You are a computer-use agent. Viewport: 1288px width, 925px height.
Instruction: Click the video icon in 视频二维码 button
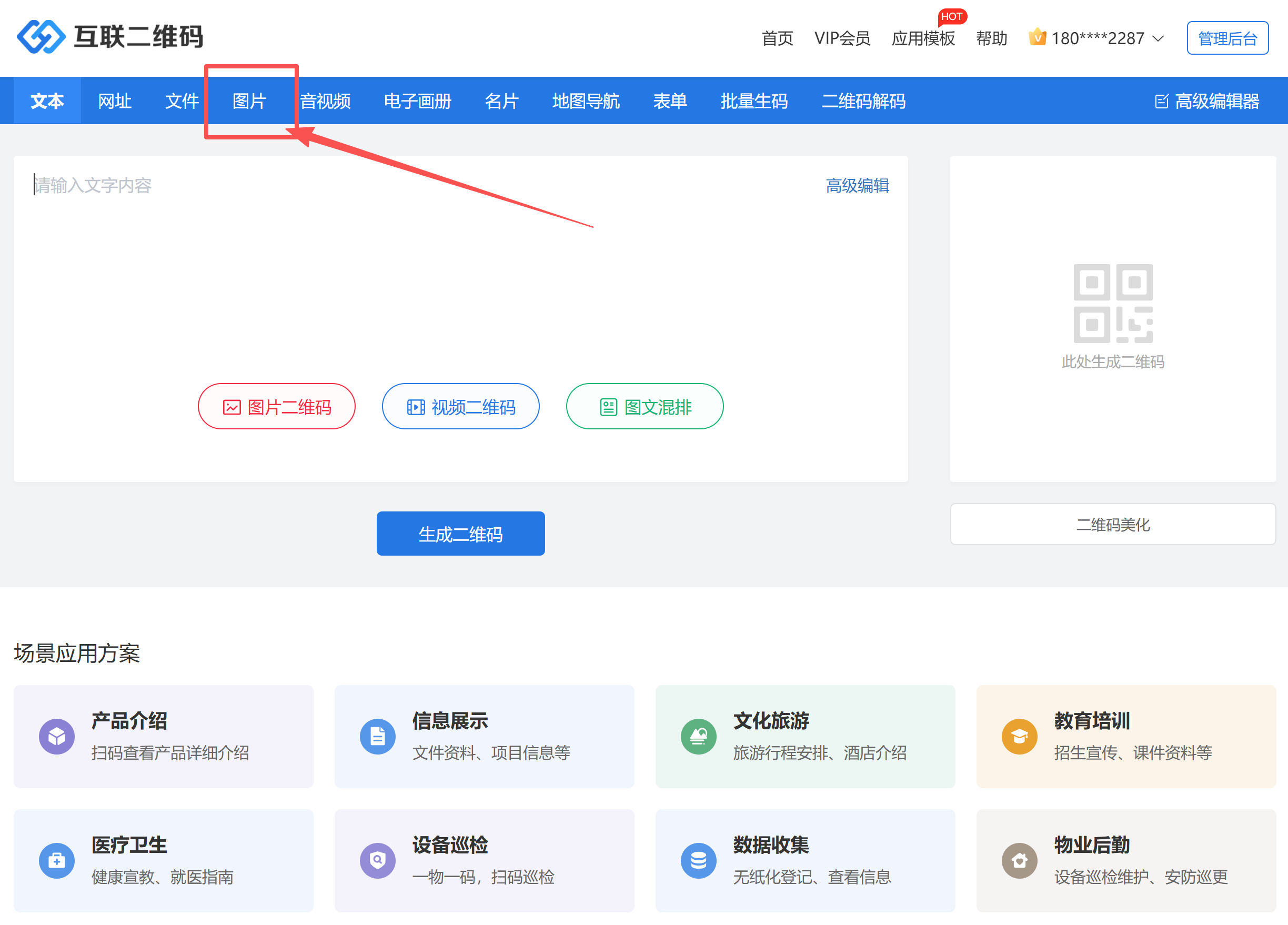coord(416,407)
